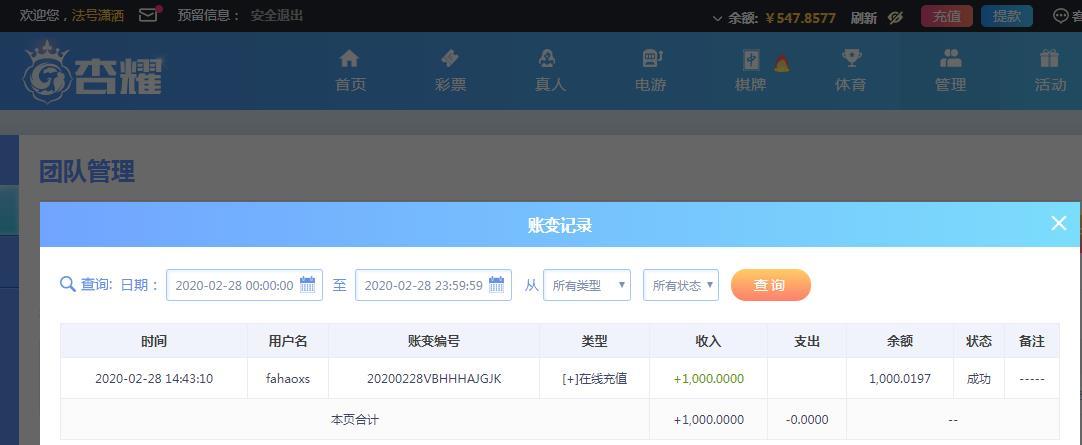Viewport: 1082px width, 445px height.
Task: Click the end date input field
Action: (433, 285)
